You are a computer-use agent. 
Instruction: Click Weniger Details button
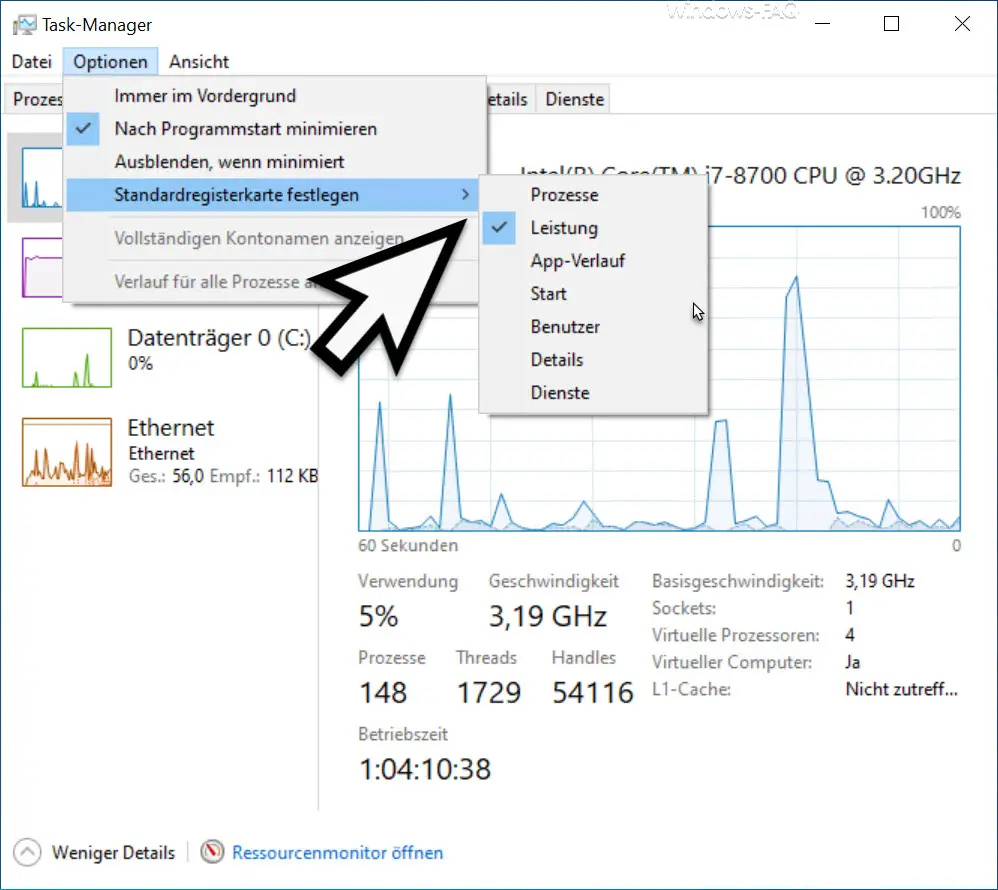click(94, 852)
